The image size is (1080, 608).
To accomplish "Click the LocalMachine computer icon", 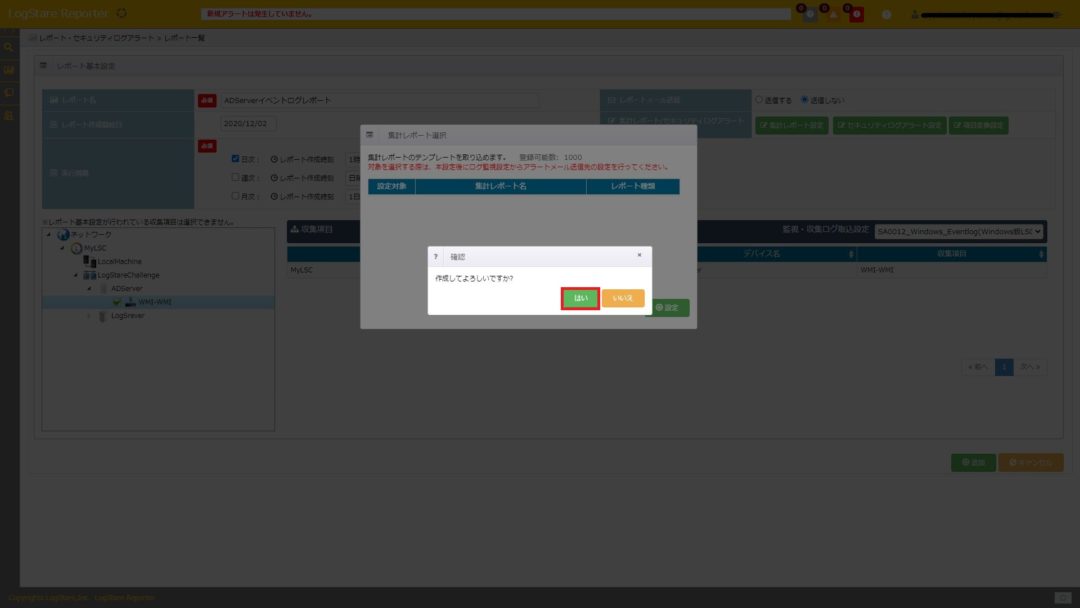I will (x=90, y=262).
